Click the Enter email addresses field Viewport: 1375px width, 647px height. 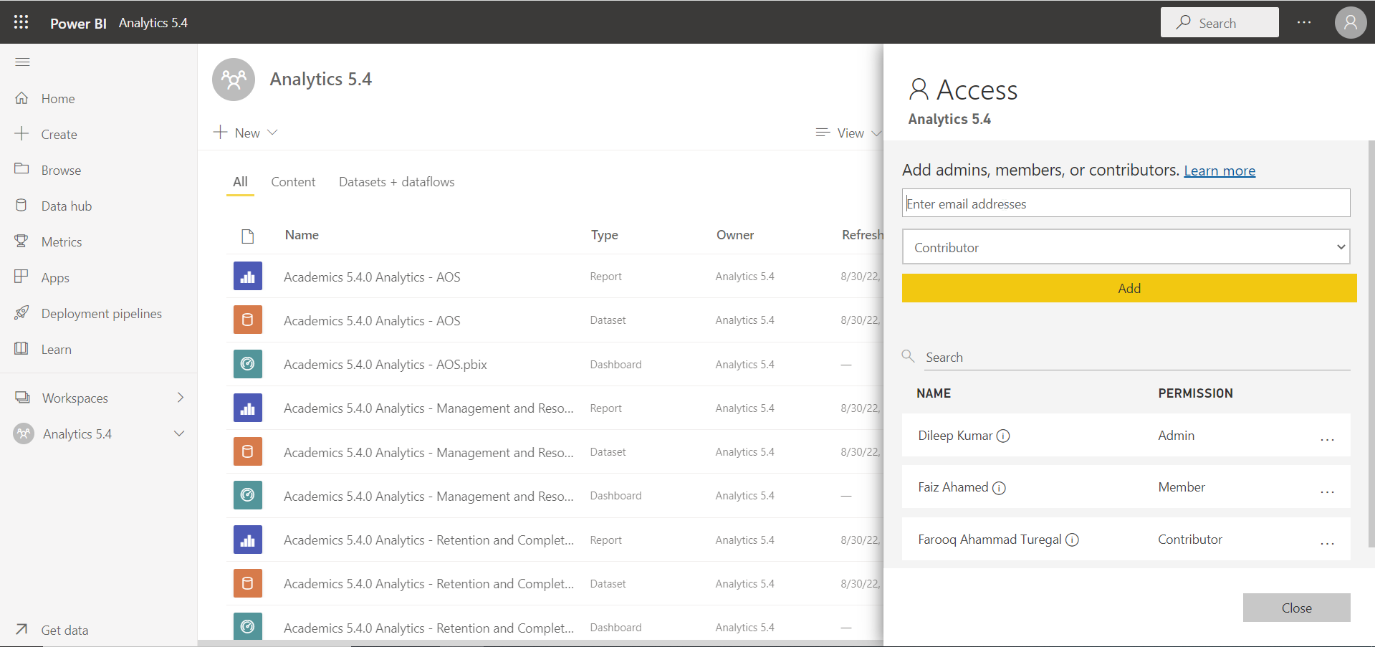[x=1125, y=203]
